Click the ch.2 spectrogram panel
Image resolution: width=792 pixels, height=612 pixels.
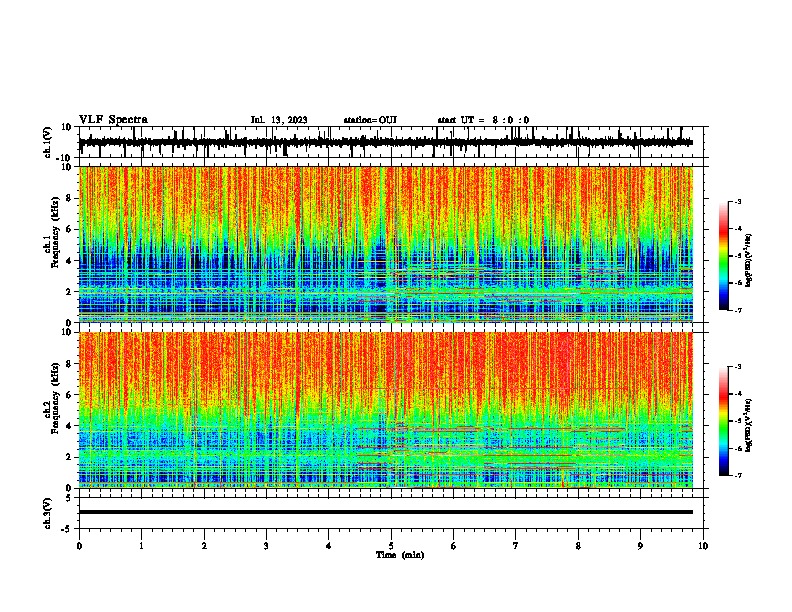coord(385,410)
